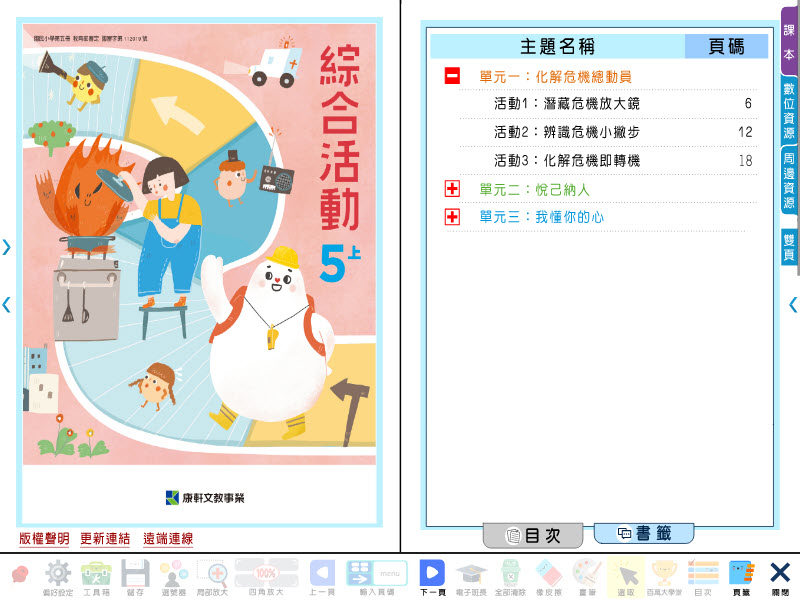
Task: Collapse 單元一 with the minus icon
Action: tap(452, 76)
